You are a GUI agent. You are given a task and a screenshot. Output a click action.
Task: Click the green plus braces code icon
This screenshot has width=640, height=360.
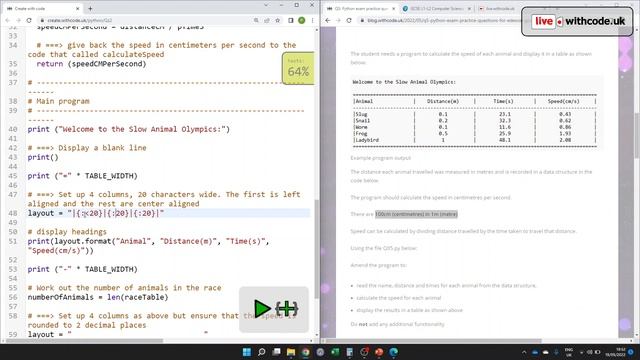[x=287, y=309]
